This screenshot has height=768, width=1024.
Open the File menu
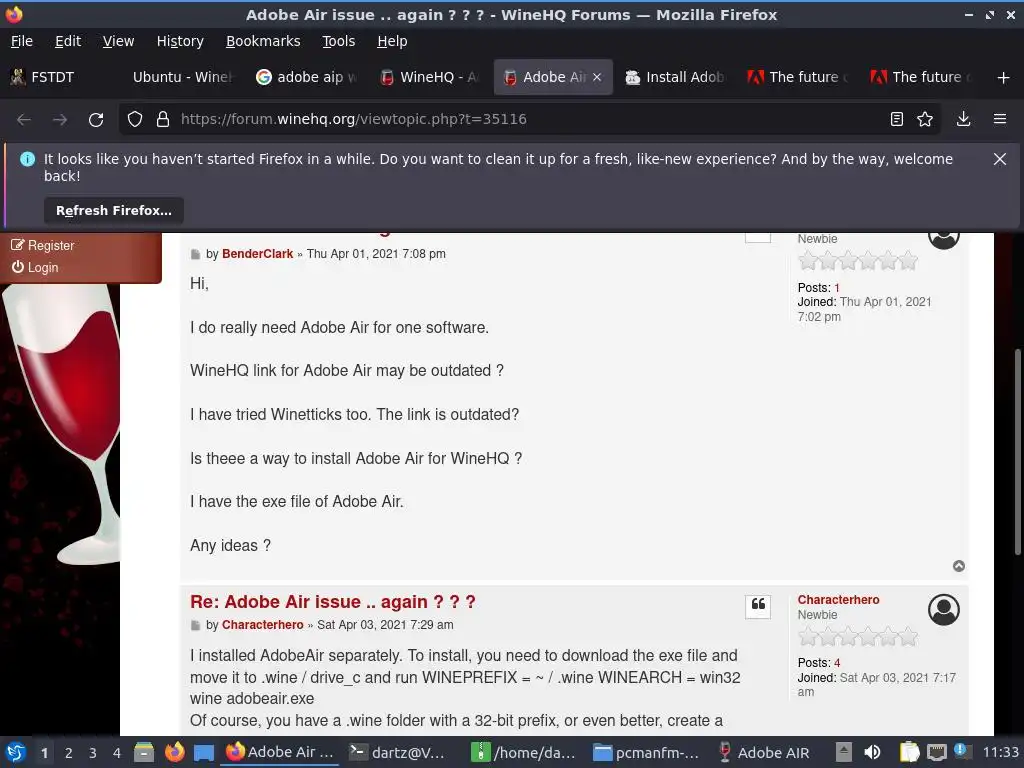pyautogui.click(x=22, y=41)
